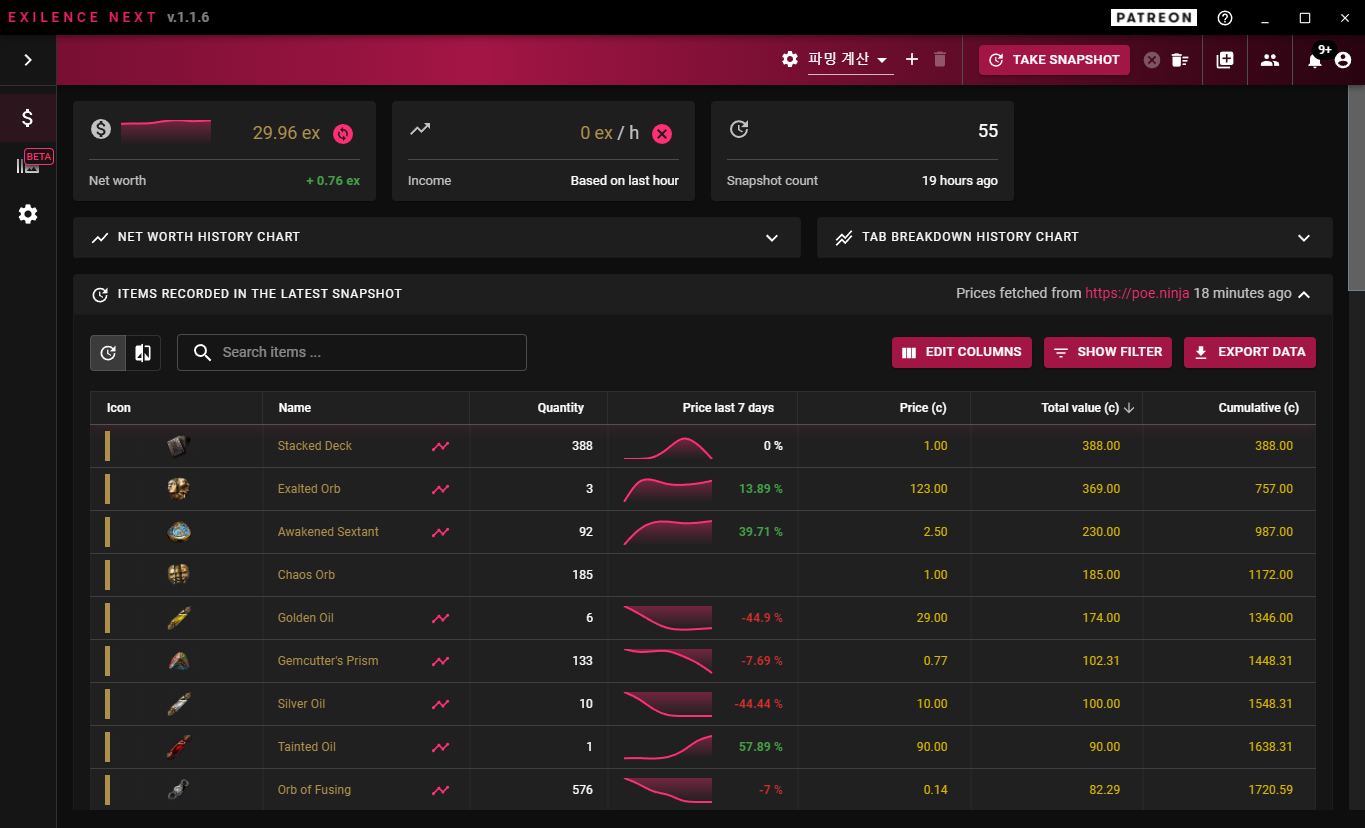The height and width of the screenshot is (828, 1365).
Task: Open profile settings gear next to profile name
Action: pyautogui.click(x=790, y=60)
